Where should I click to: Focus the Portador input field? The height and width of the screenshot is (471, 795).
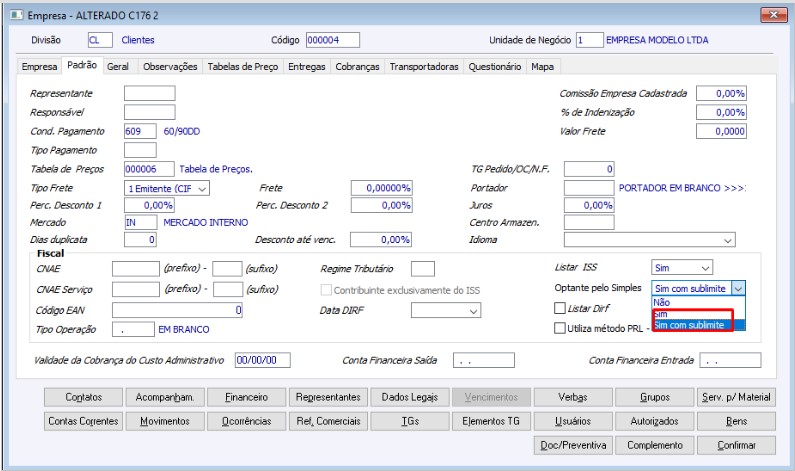pos(589,188)
